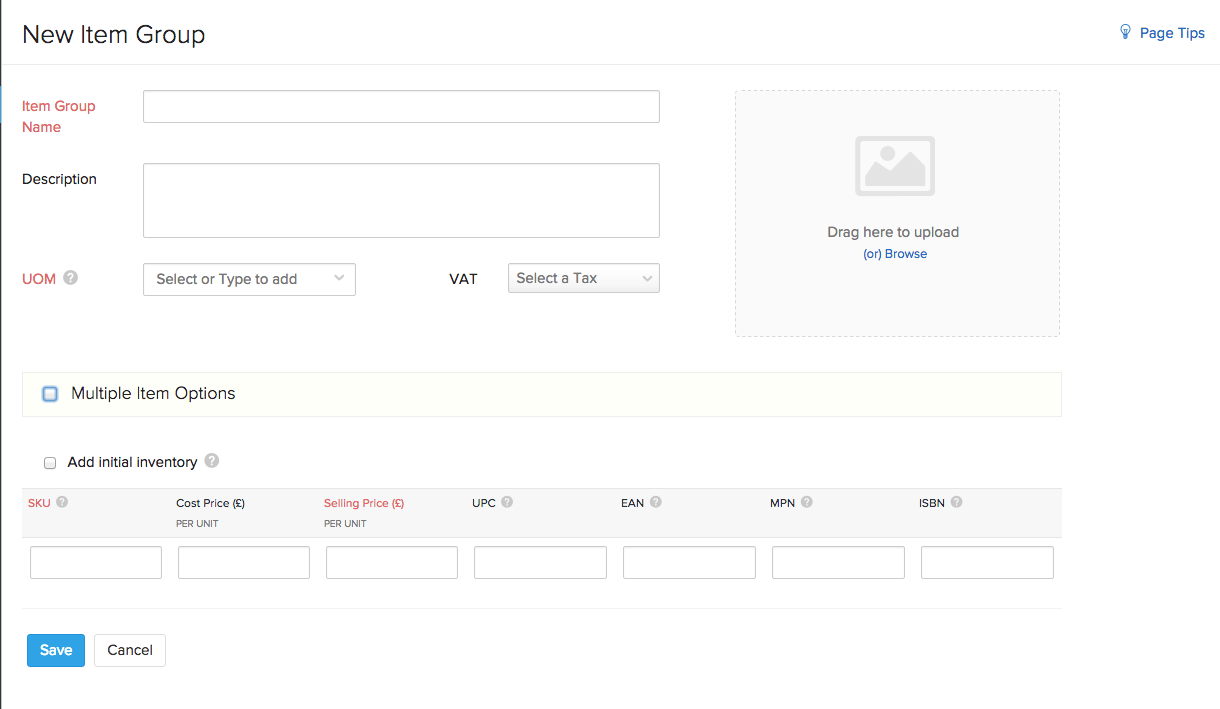Click the EAN help question mark icon
1220x709 pixels.
(x=656, y=502)
